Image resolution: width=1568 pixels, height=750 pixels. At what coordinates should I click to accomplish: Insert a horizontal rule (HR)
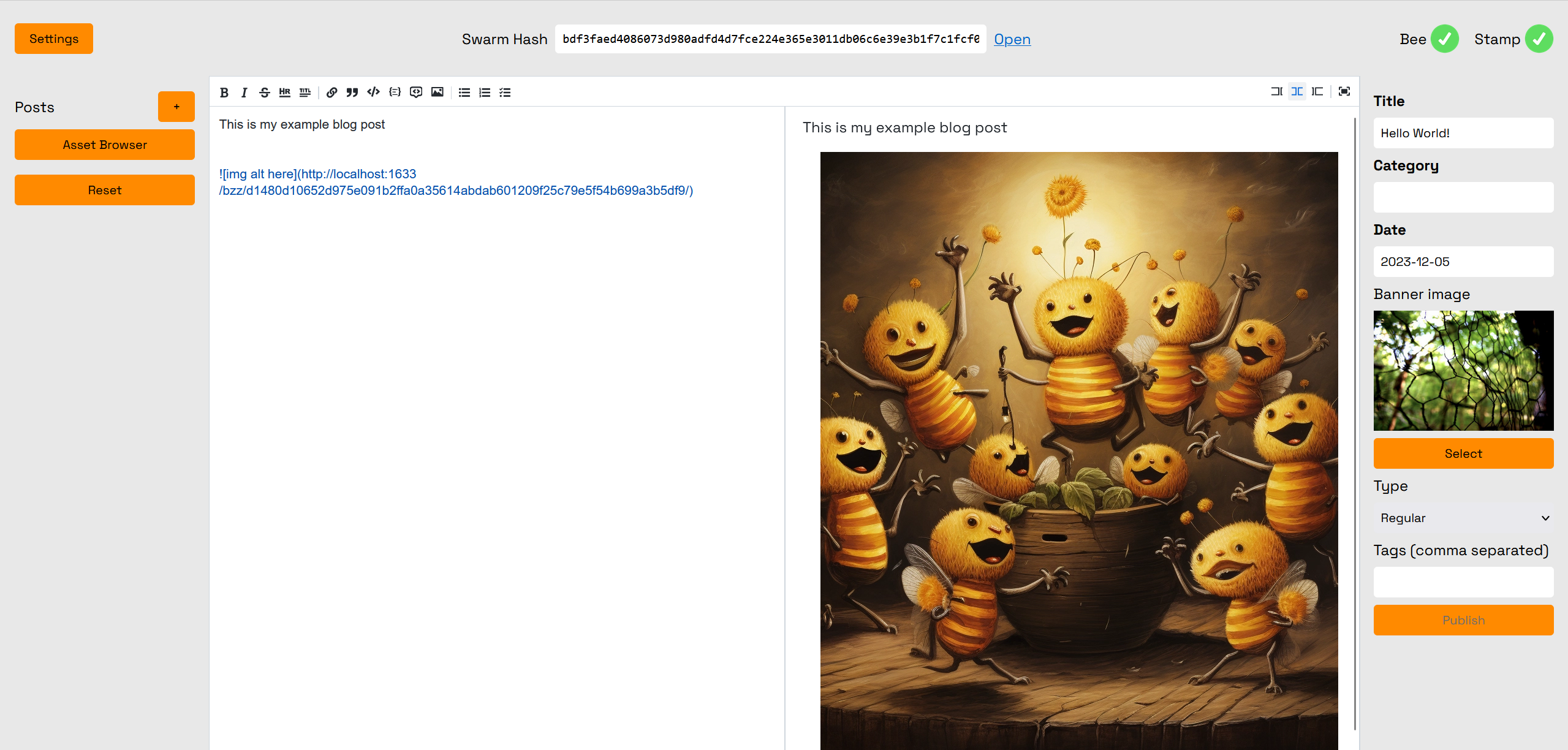(x=284, y=93)
